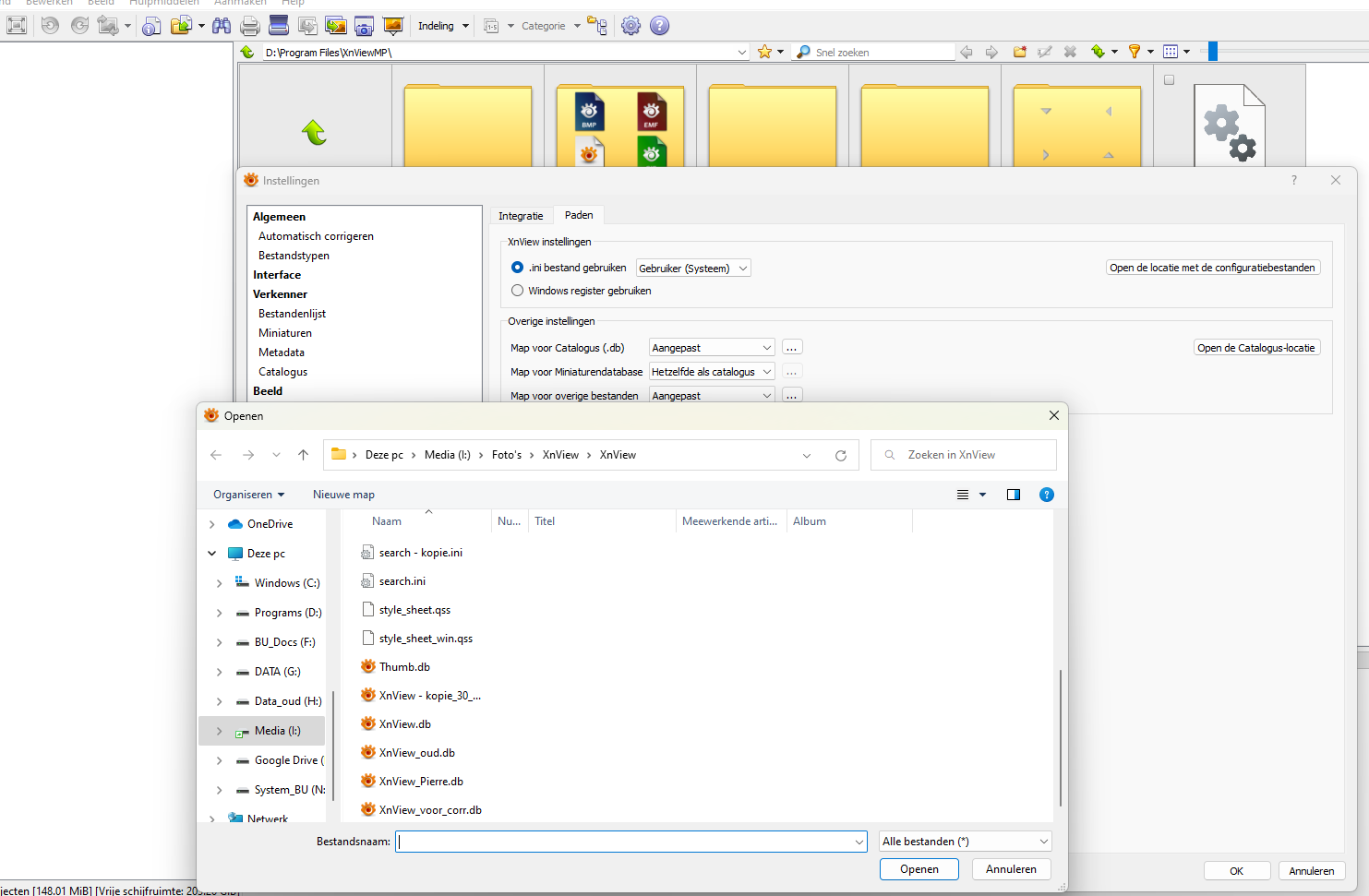Open settings via the gear toolbar icon
Screen dimensions: 1369x896
tap(630, 26)
